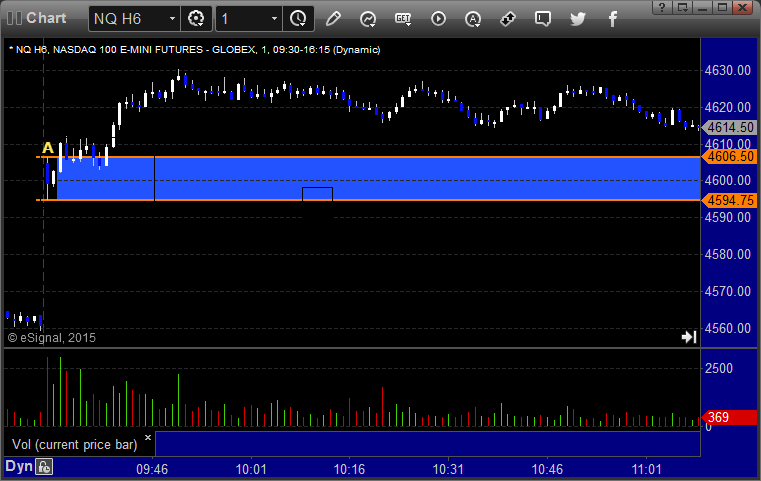This screenshot has height=481, width=761.
Task: Select the yellow A marker on chart
Action: (x=48, y=148)
